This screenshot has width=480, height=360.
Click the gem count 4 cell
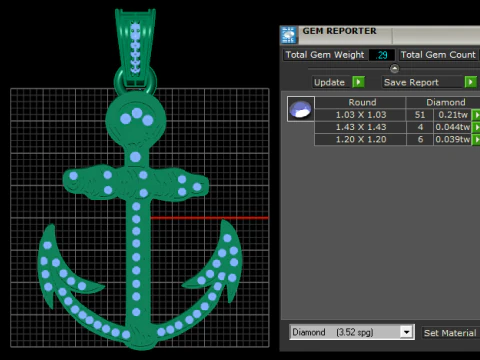(420, 127)
